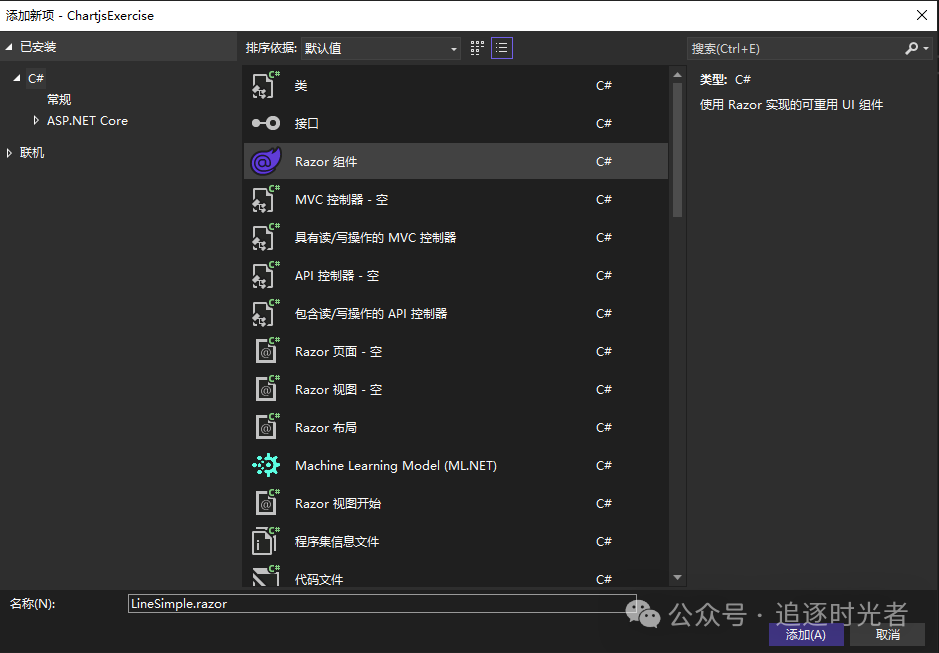Viewport: 939px width, 653px height.
Task: Click the search magnifier icon
Action: 911,47
